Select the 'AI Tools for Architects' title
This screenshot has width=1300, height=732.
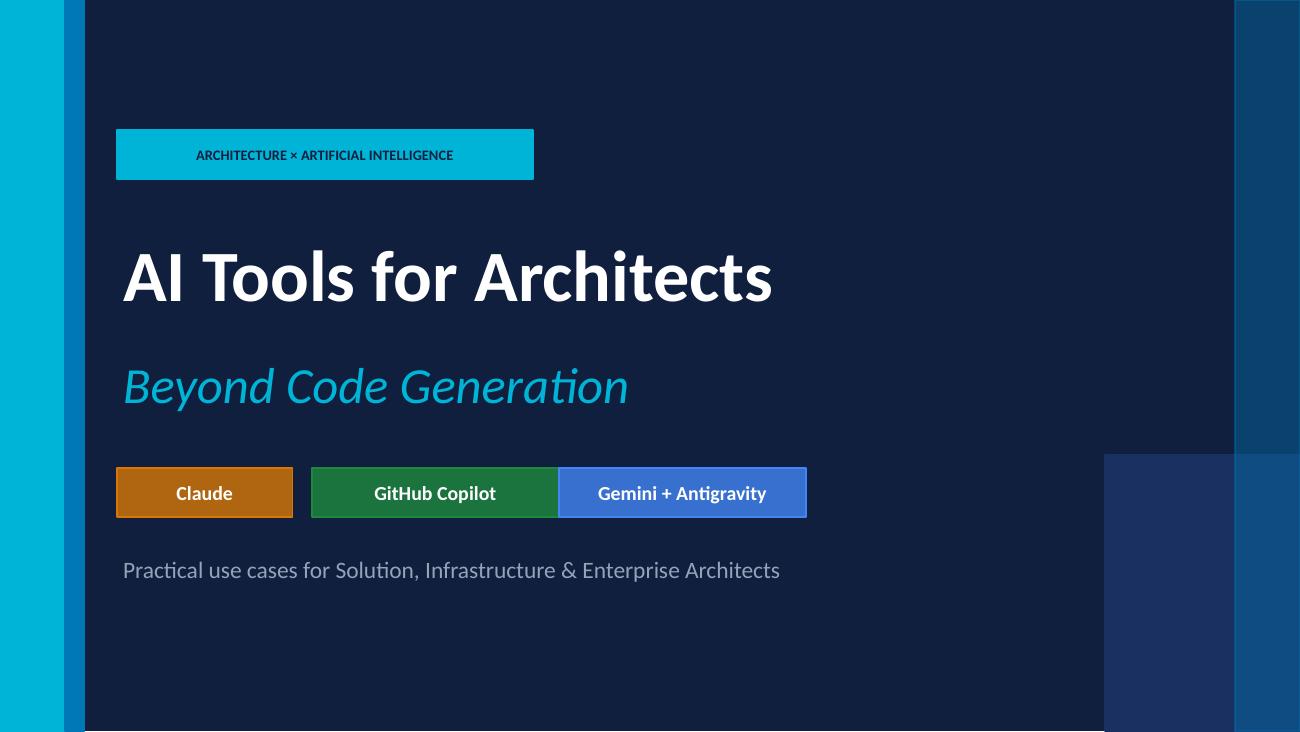click(x=448, y=277)
